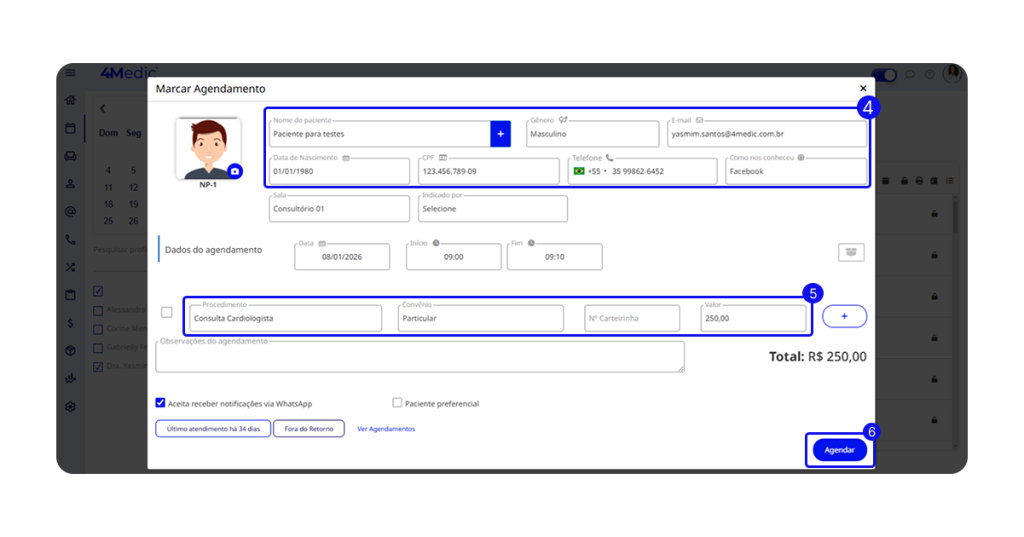The height and width of the screenshot is (537, 1024).
Task: Expand the Indicado por Selecione dropdown
Action: coord(492,209)
